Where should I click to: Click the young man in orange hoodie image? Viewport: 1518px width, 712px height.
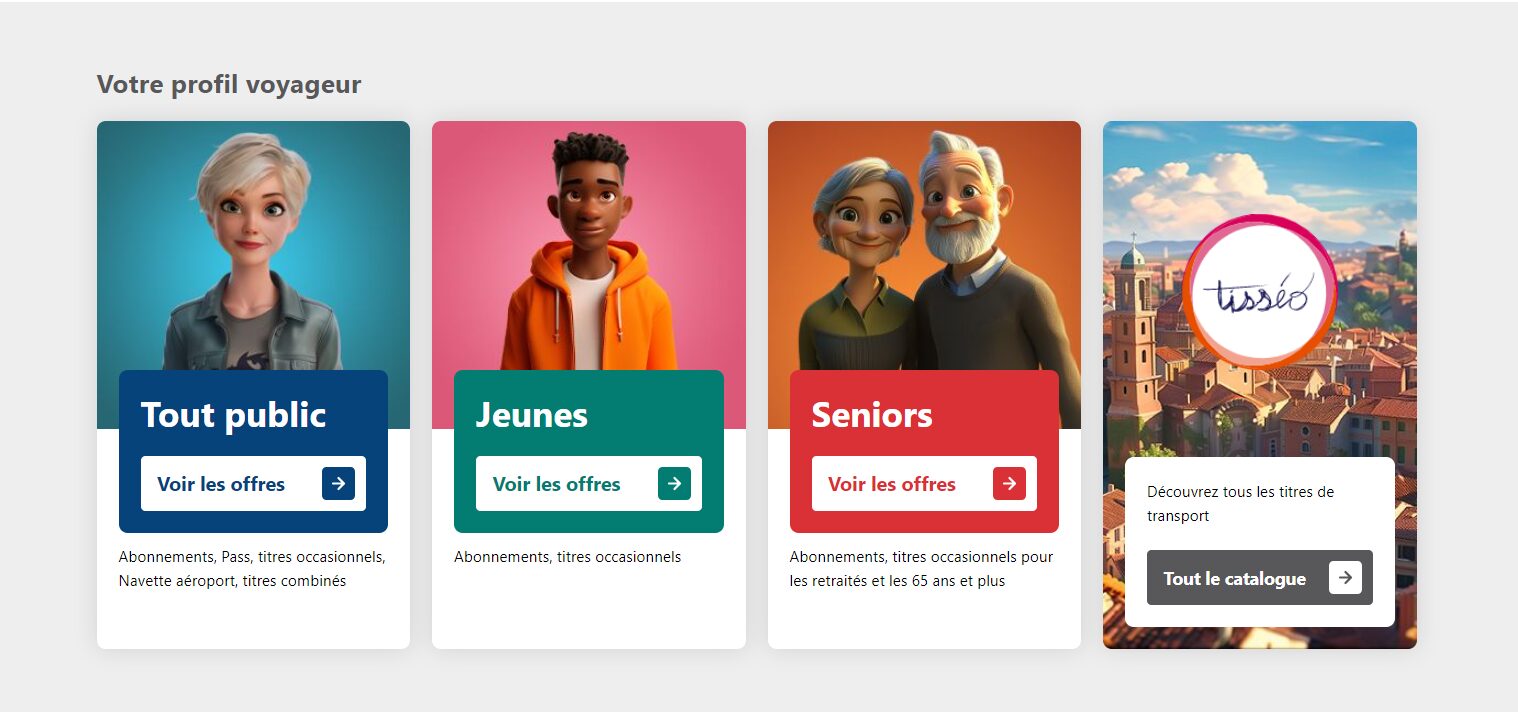(x=589, y=250)
